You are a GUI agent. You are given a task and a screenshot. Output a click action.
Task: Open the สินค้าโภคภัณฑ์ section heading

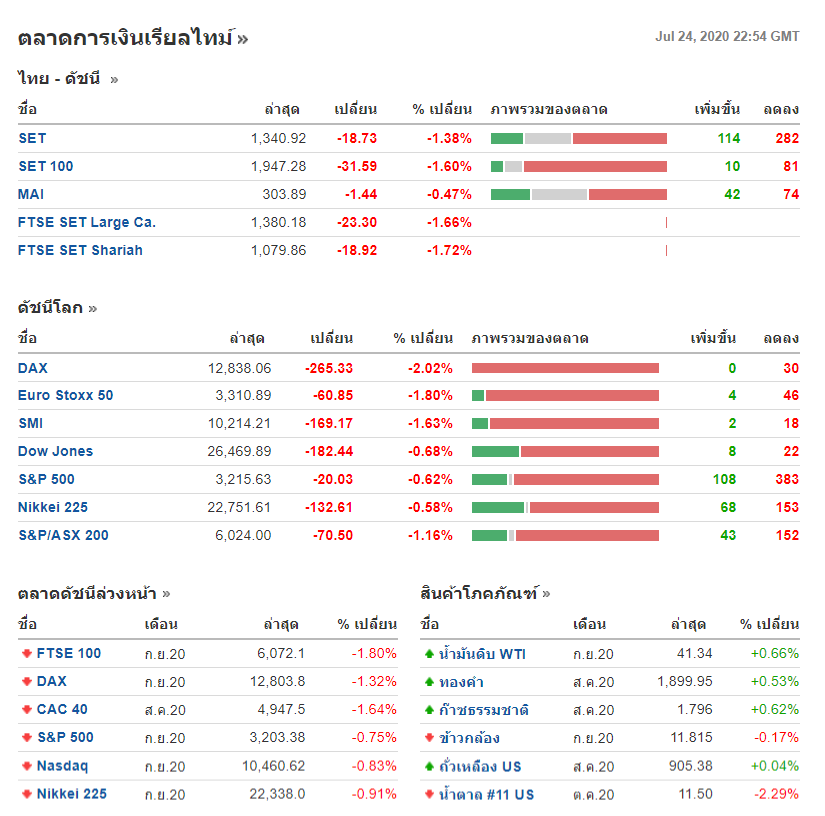(x=478, y=593)
